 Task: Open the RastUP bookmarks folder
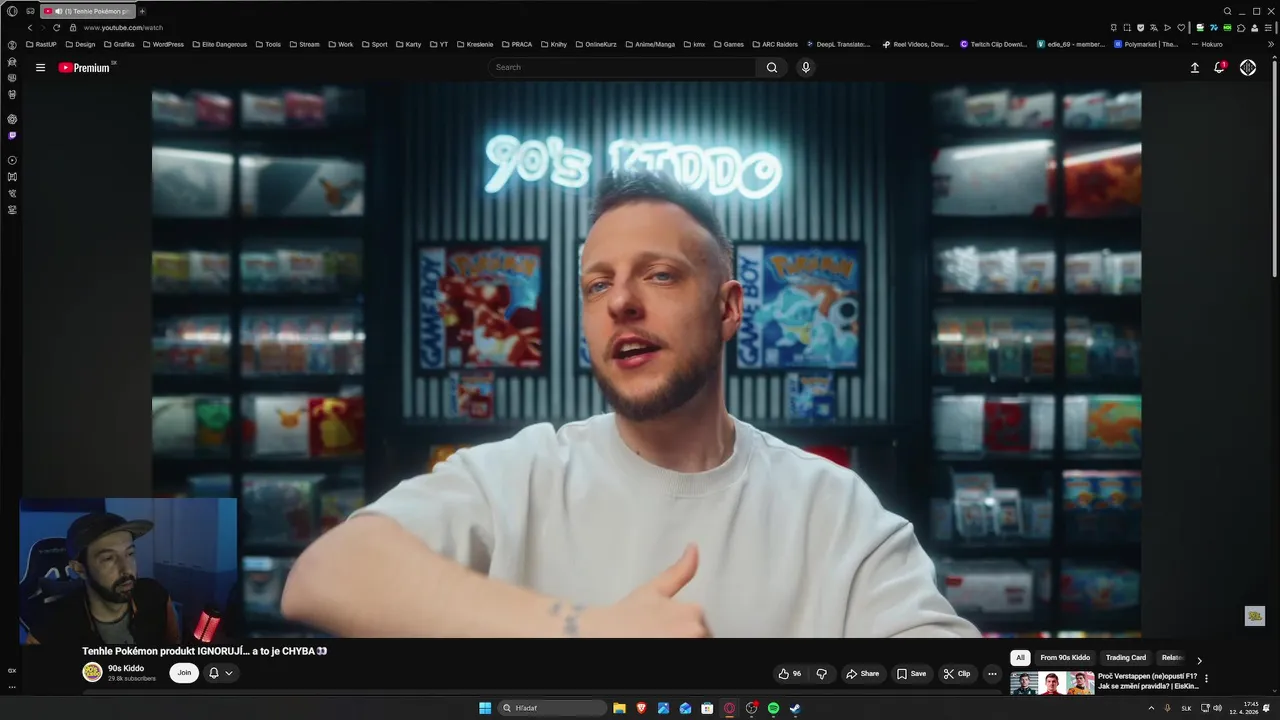coord(41,44)
